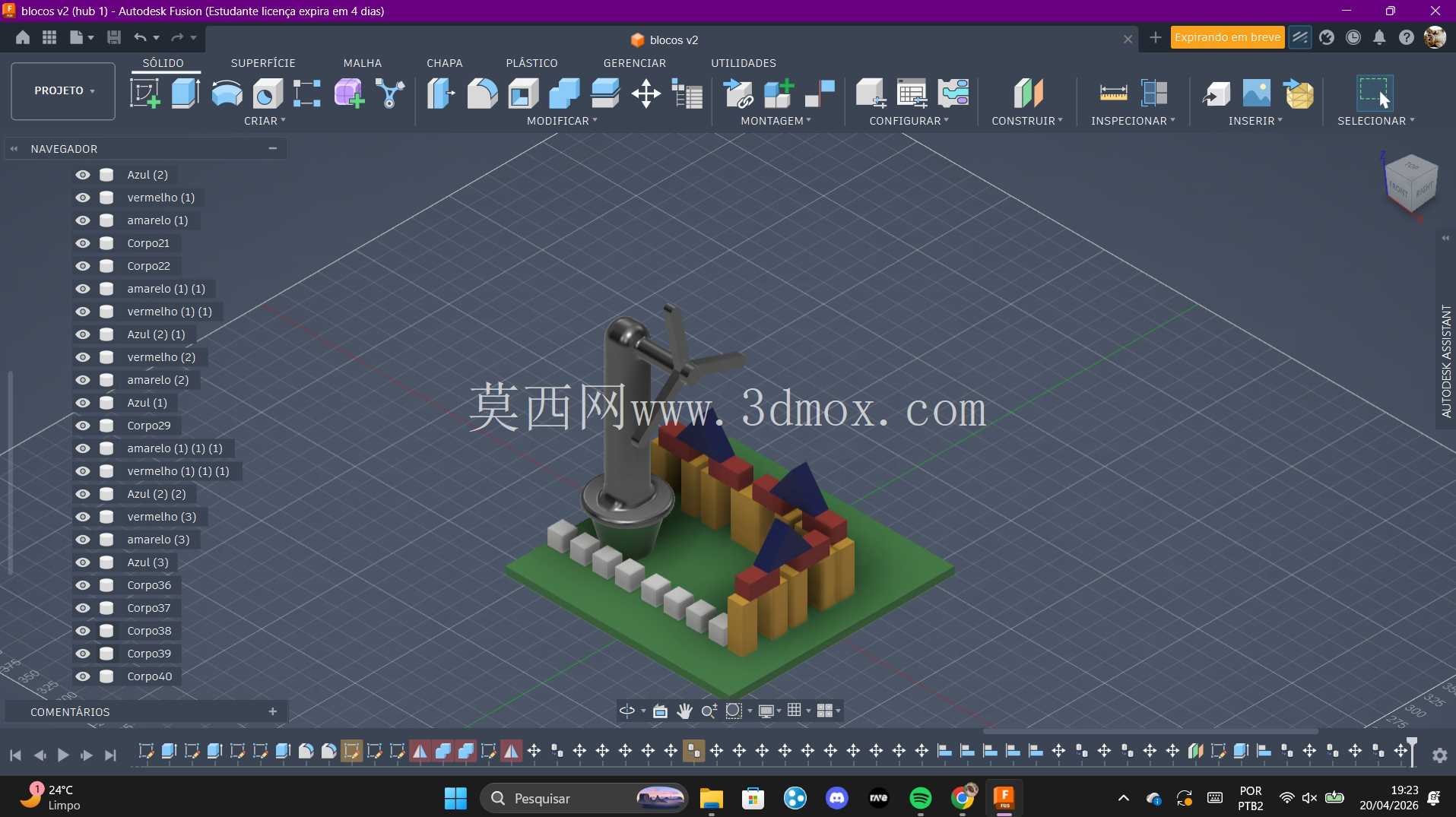Choose the Extrude tool icon
Screen dimensions: 1456x817
pos(186,93)
